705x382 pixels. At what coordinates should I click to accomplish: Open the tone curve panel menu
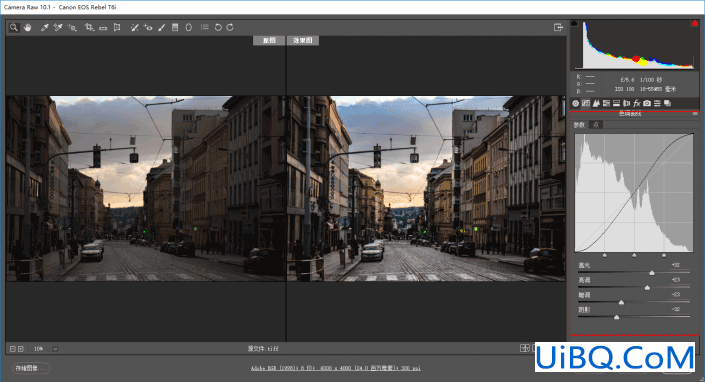coord(695,114)
